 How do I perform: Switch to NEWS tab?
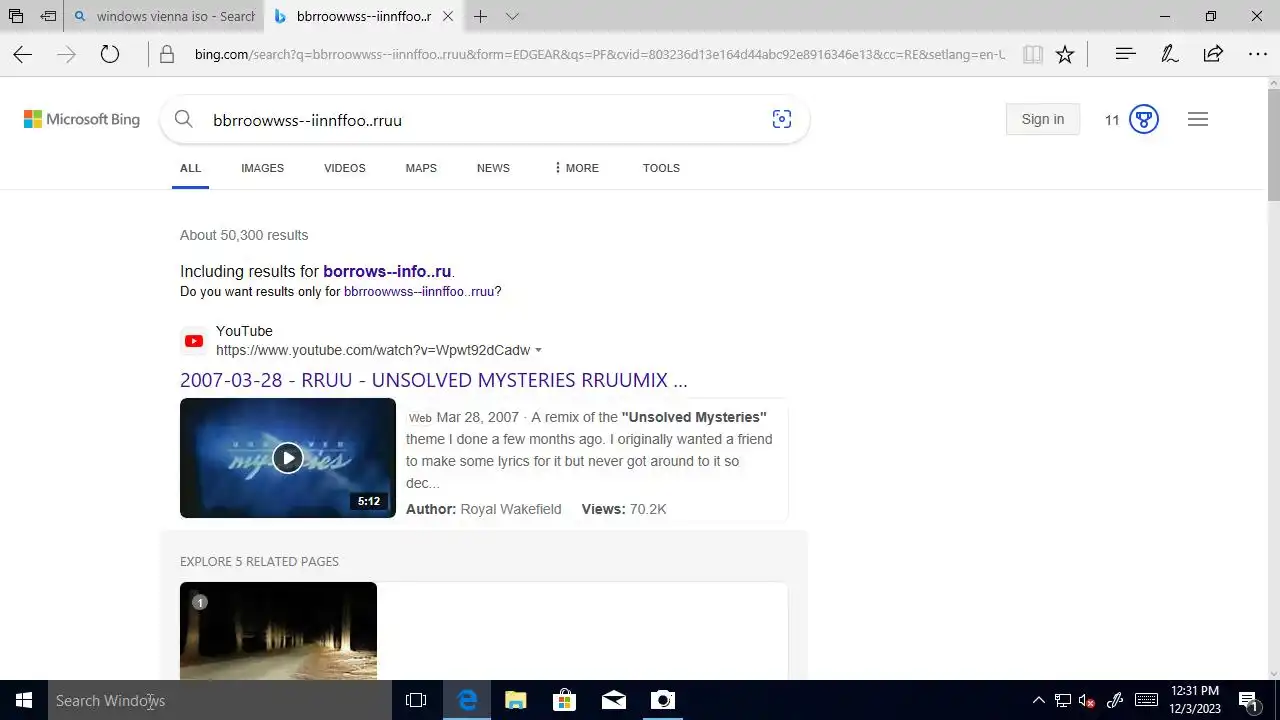493,168
